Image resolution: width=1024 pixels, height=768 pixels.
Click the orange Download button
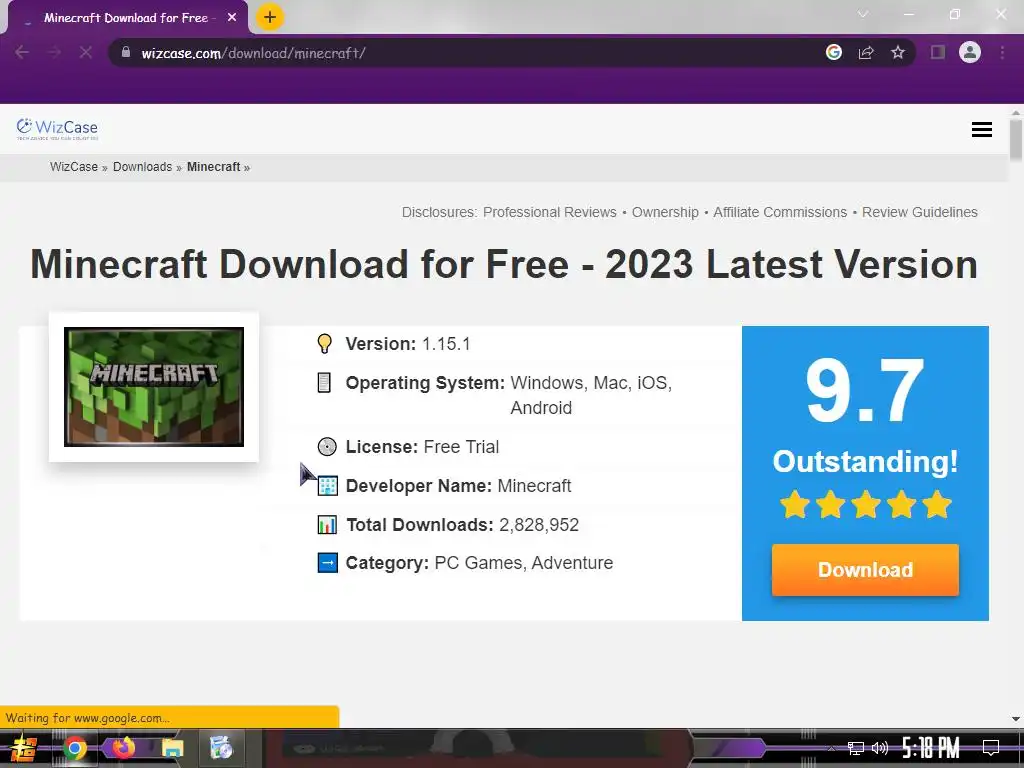(x=865, y=569)
